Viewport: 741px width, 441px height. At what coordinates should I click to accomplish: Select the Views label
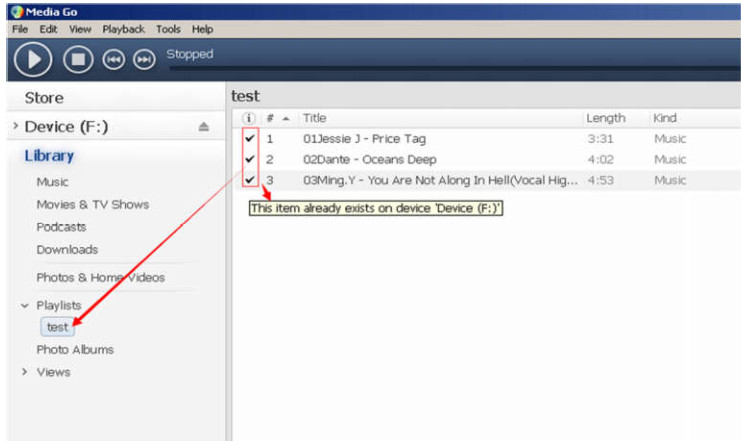point(53,372)
